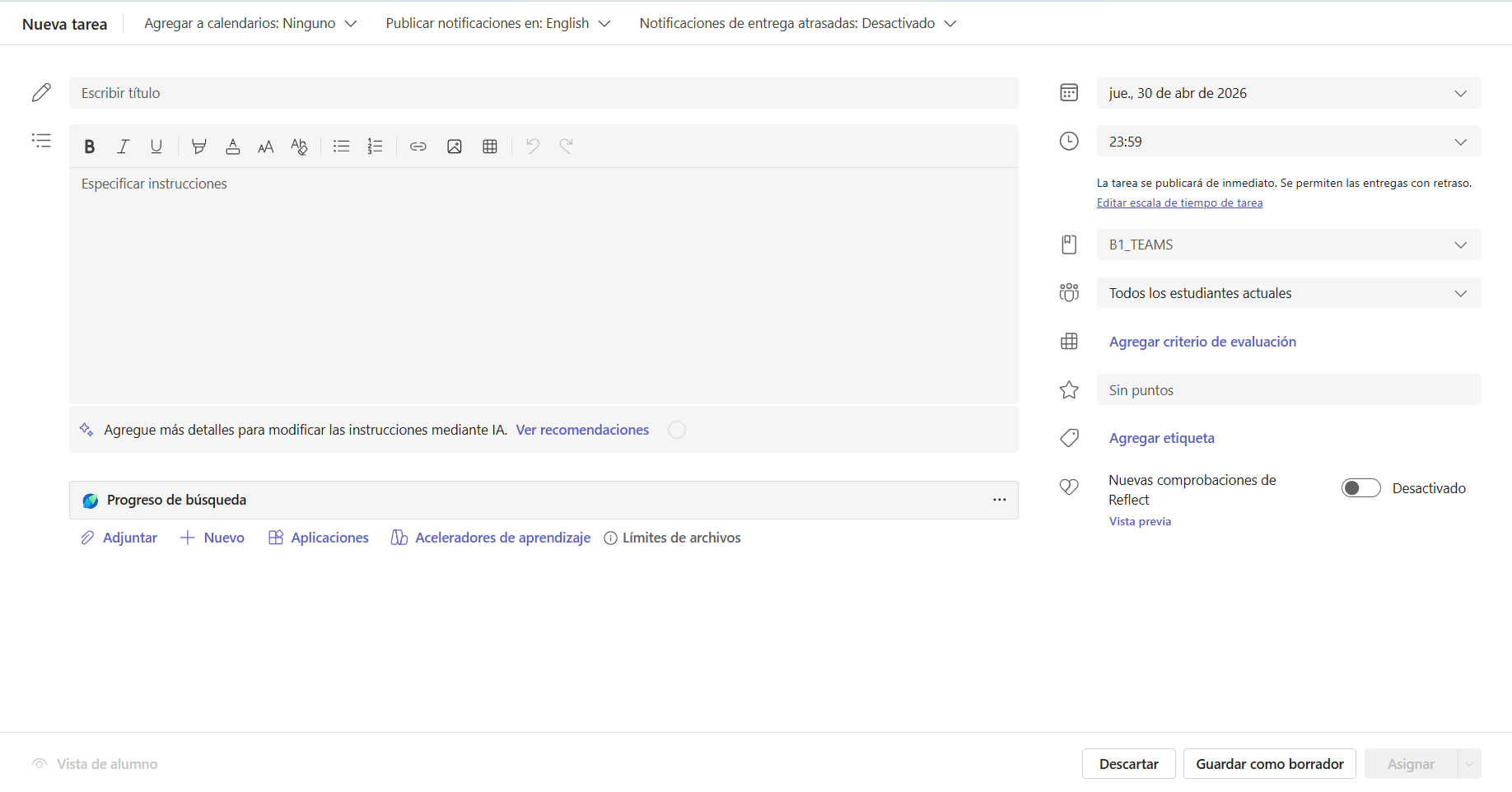Click the Escribir título field
Image resolution: width=1512 pixels, height=792 pixels.
point(544,93)
